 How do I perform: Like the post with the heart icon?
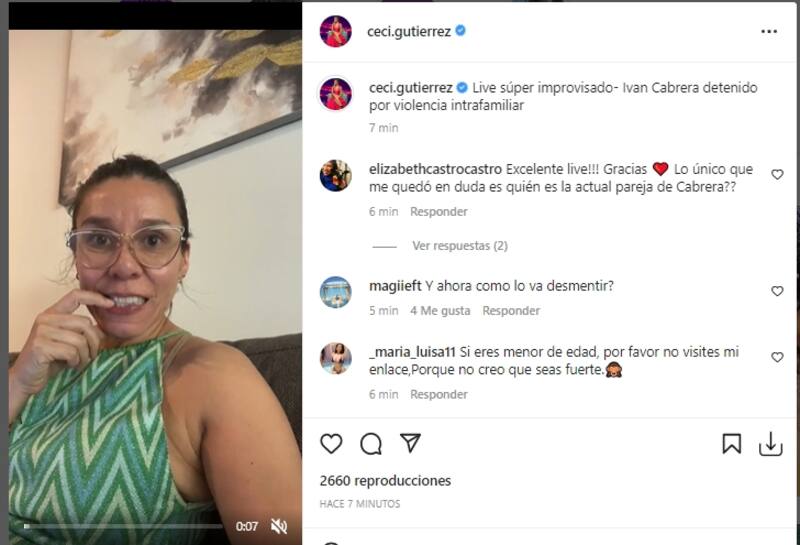click(x=331, y=443)
